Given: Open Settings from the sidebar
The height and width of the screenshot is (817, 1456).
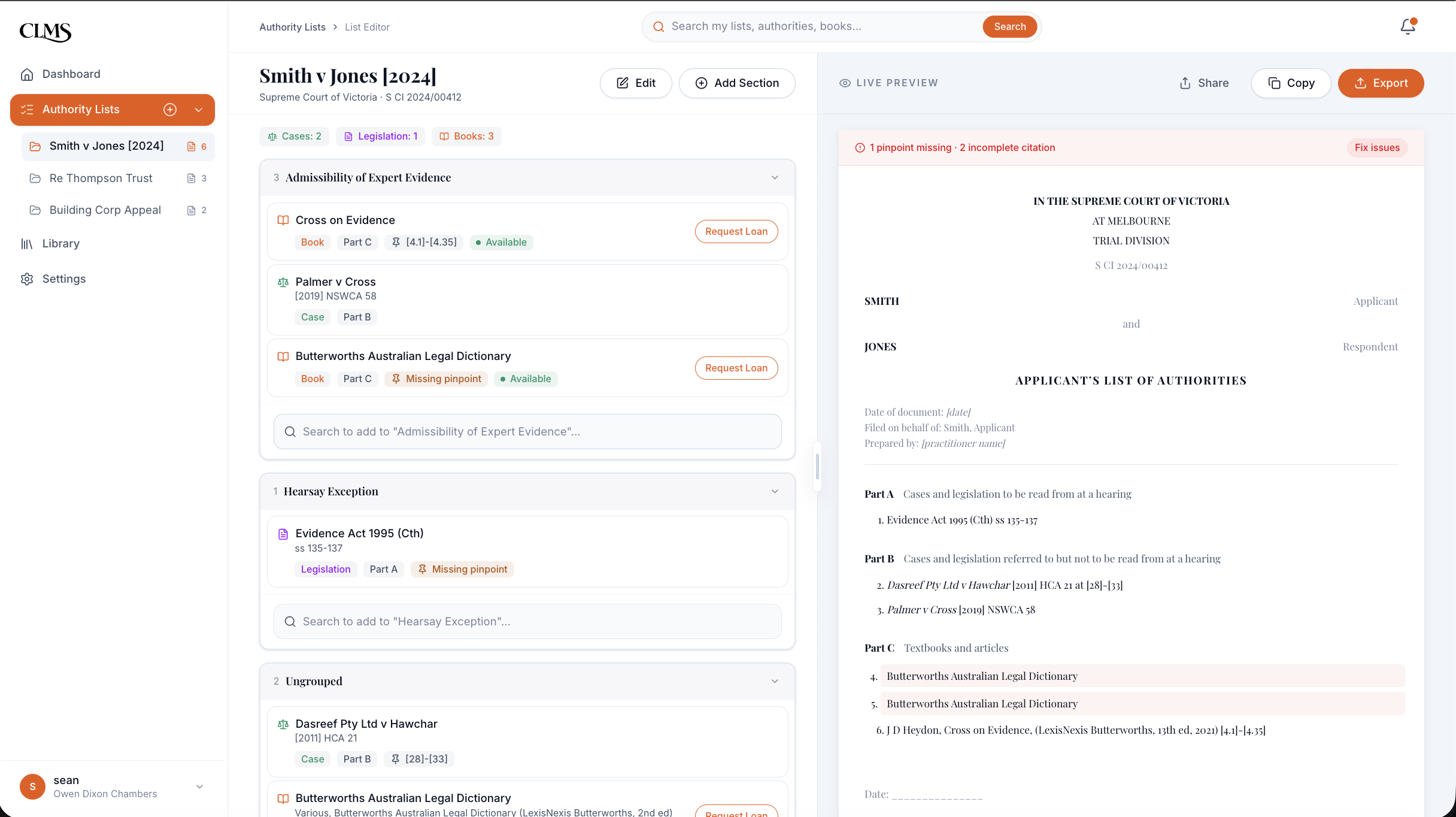Looking at the screenshot, I should [x=63, y=279].
